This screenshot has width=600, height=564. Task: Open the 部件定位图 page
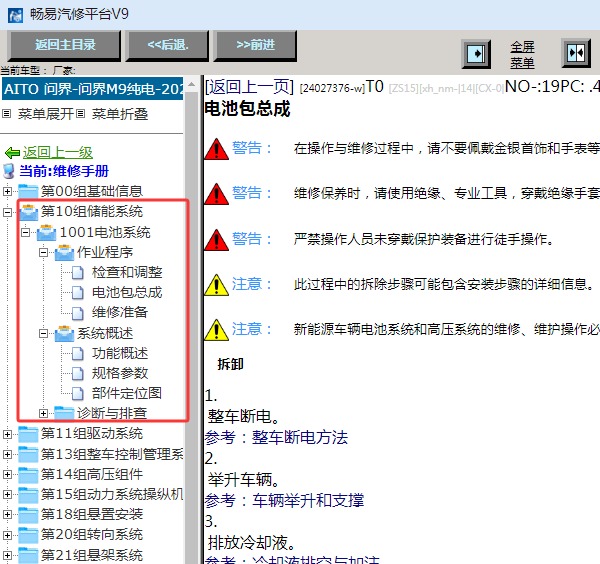(x=127, y=393)
